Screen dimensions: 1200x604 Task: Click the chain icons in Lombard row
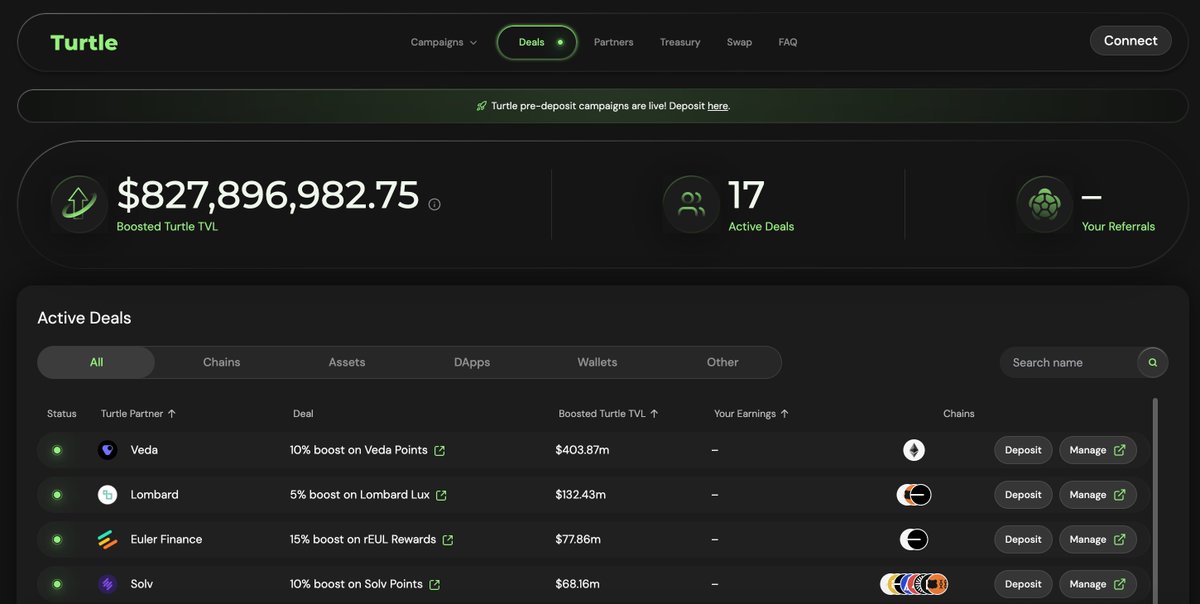point(914,495)
